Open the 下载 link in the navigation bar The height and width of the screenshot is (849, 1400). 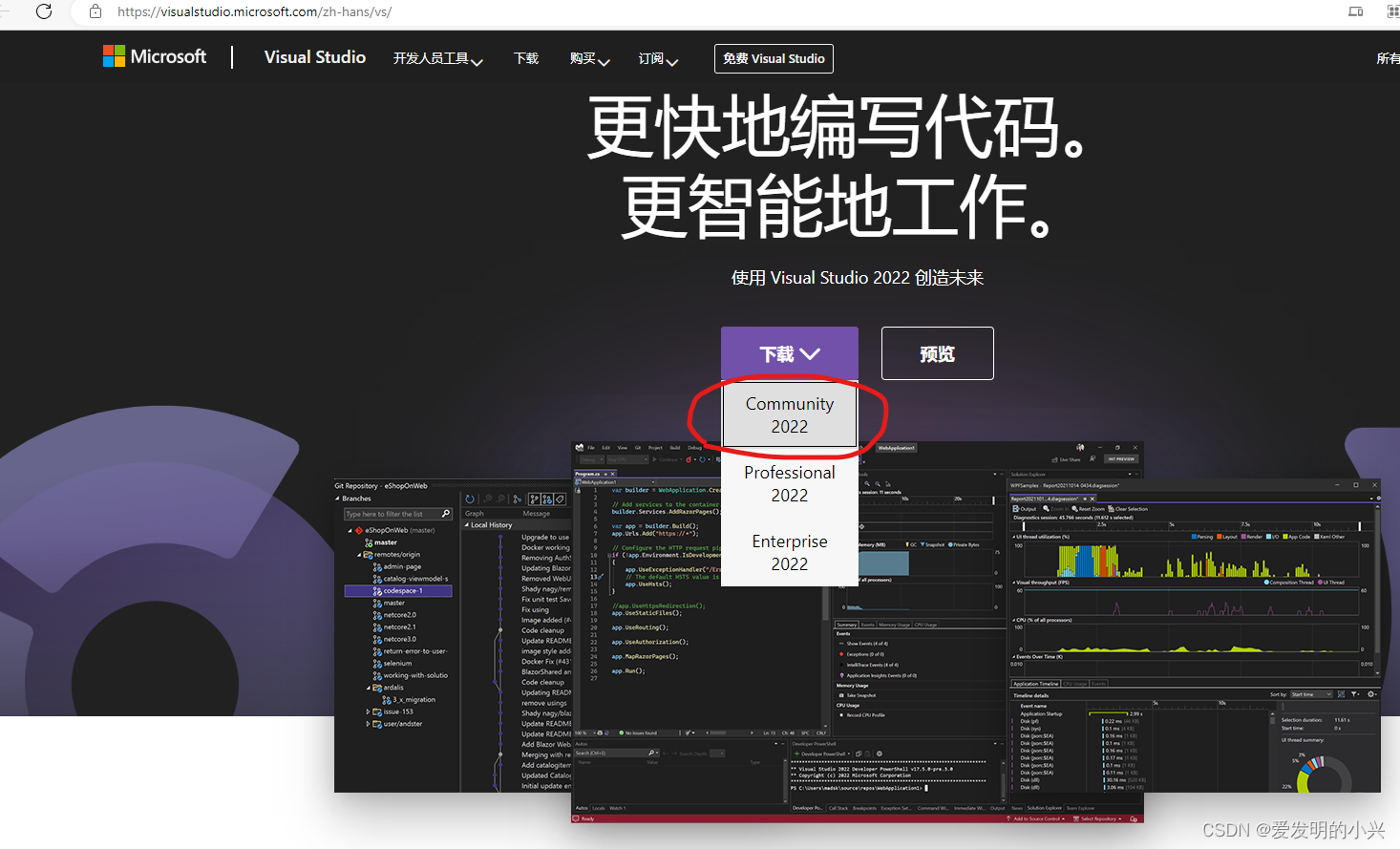(x=526, y=58)
